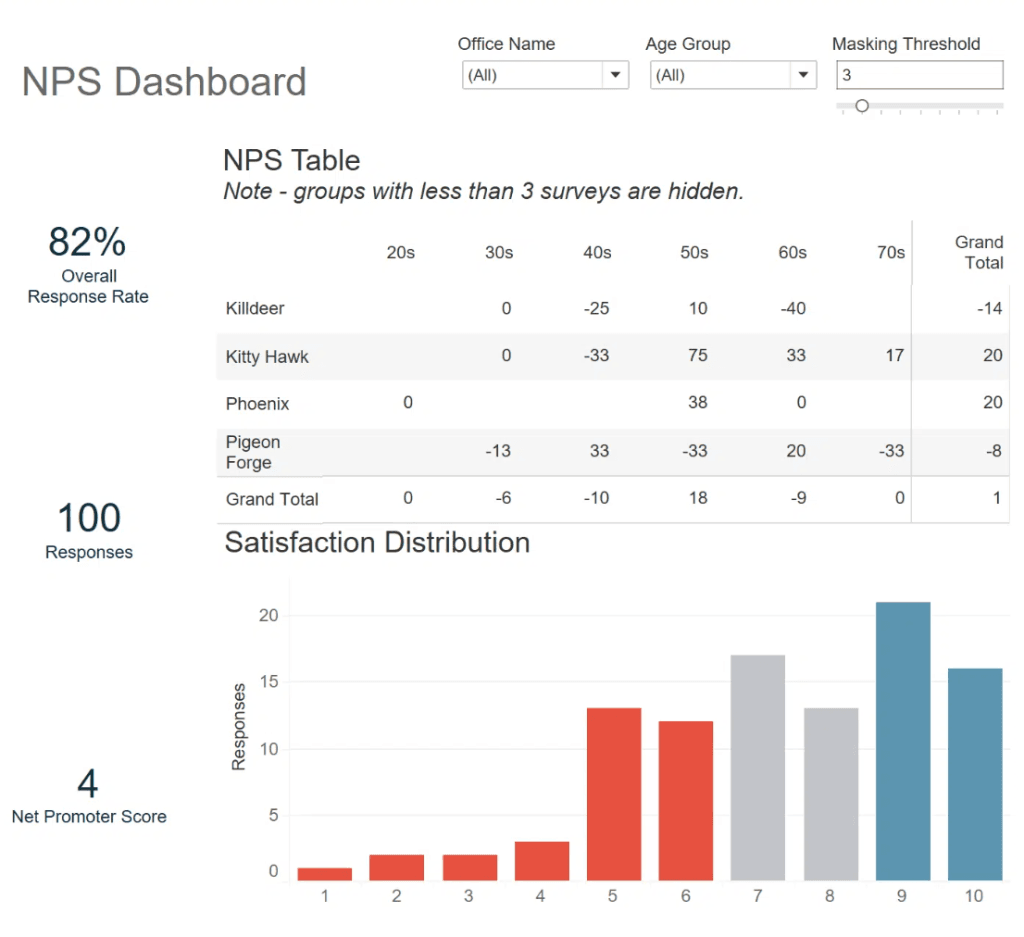Image resolution: width=1024 pixels, height=937 pixels.
Task: Select the Kitty Hawk row label
Action: coord(267,357)
